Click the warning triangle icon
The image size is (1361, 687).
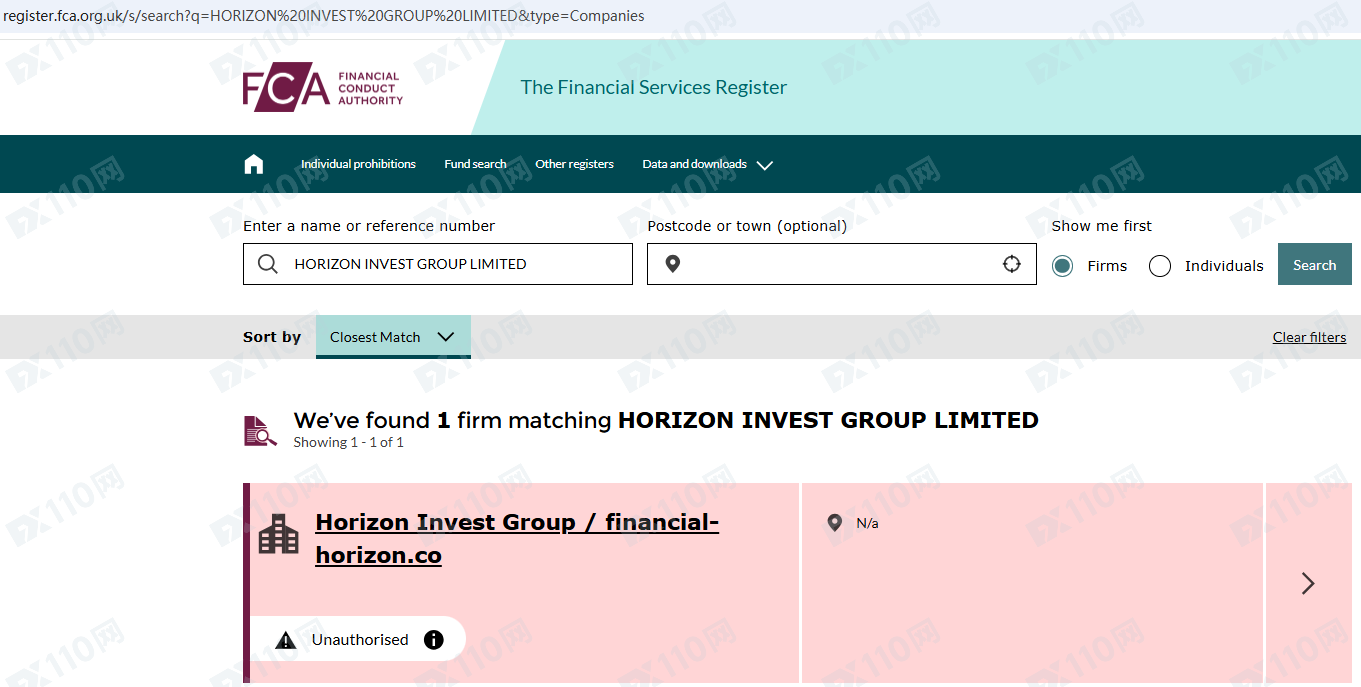coord(286,640)
